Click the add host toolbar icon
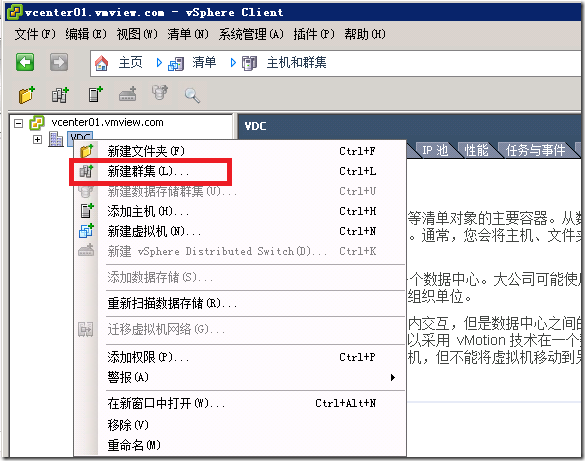 tap(95, 95)
